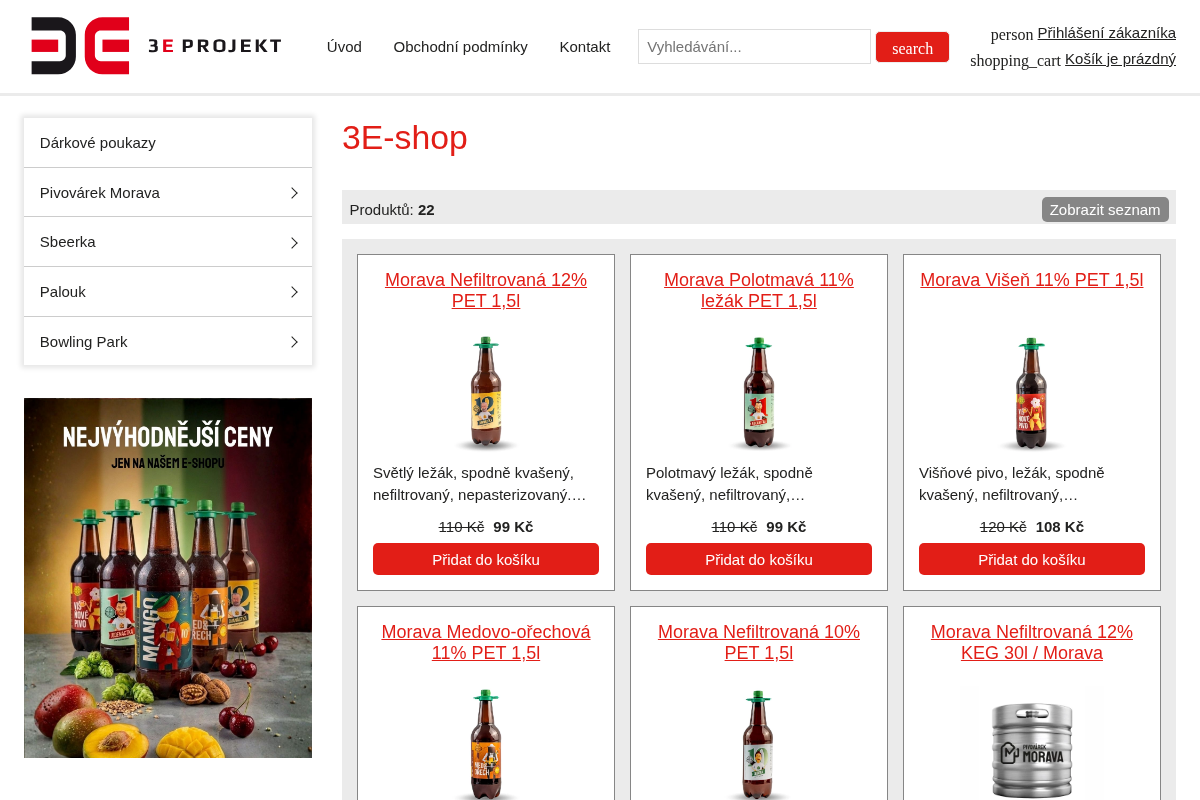
Task: Open the Úvod menu item
Action: [344, 46]
